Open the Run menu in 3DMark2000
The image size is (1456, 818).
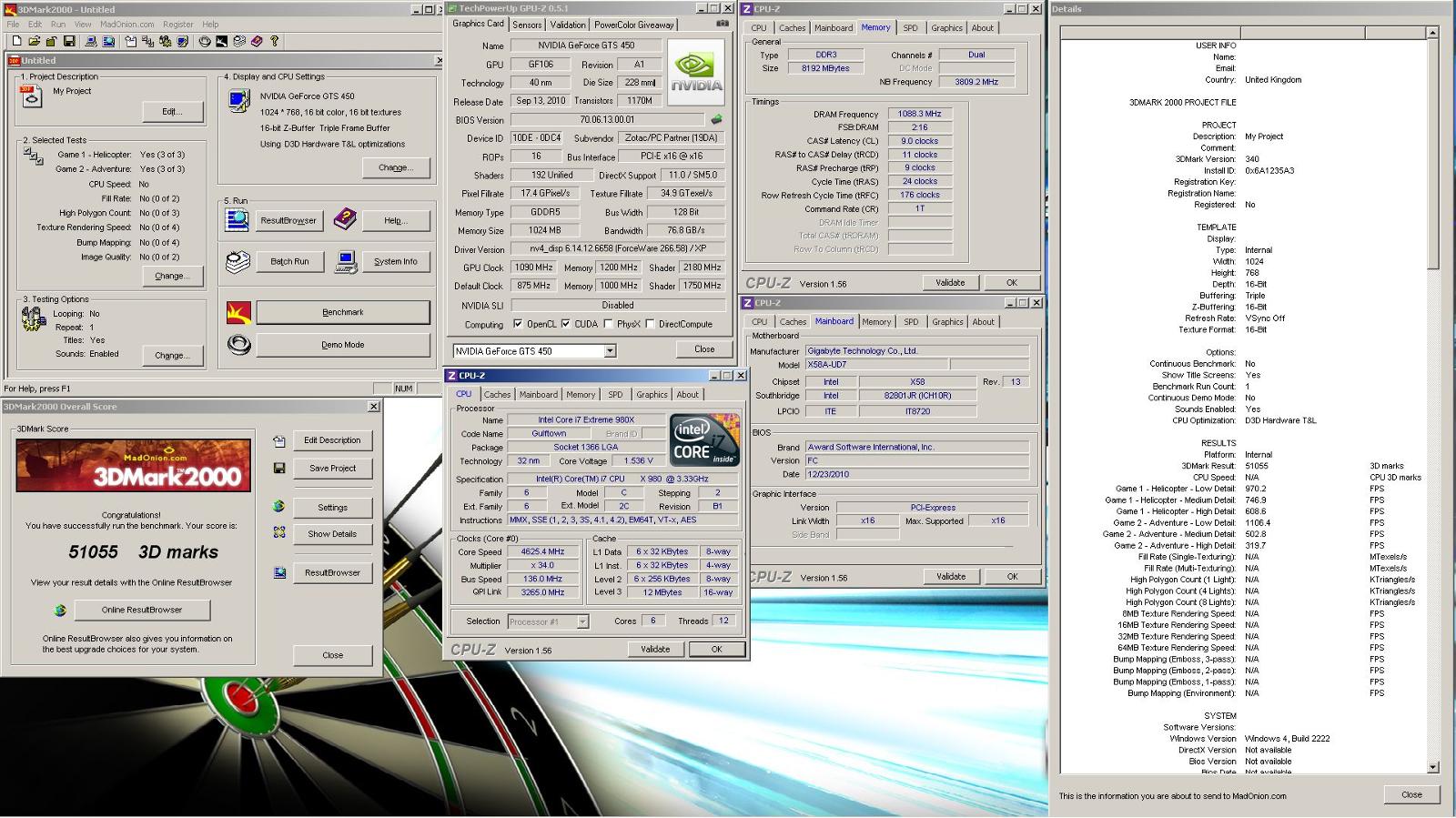coord(58,25)
